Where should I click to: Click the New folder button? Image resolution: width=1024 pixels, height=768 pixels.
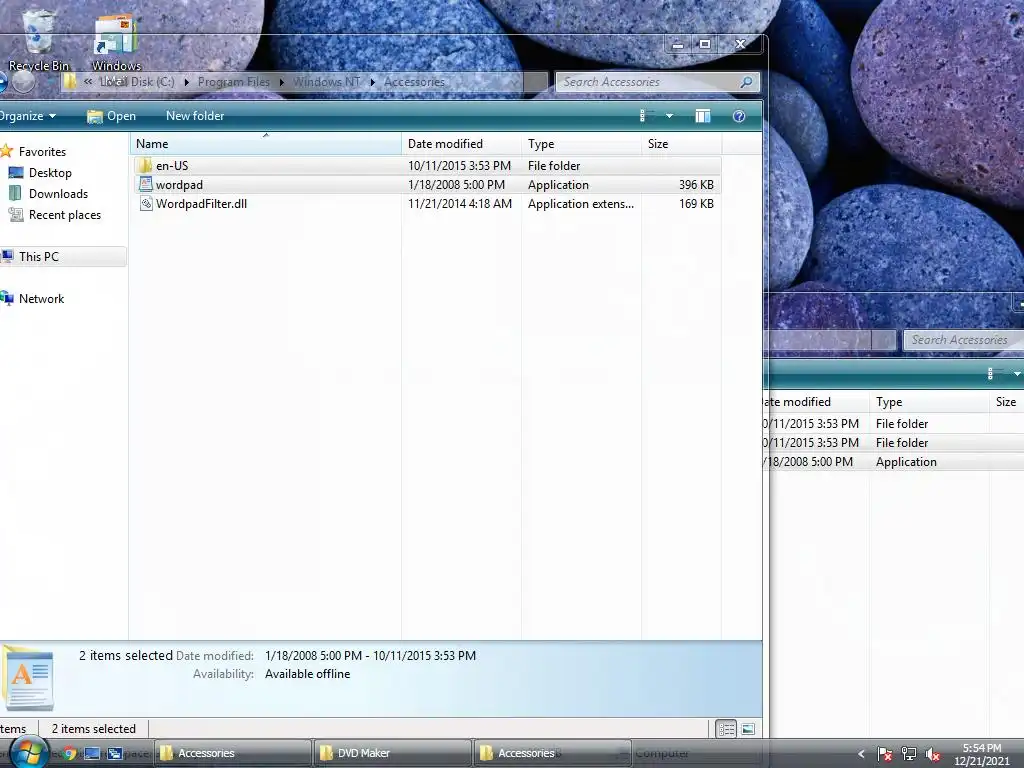[x=195, y=116]
